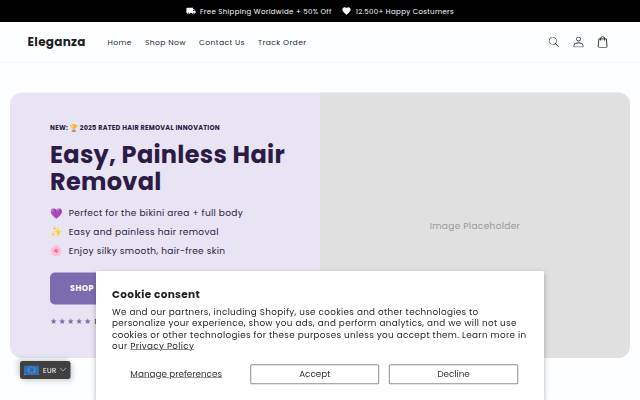Open the Privacy Policy link

click(162, 346)
